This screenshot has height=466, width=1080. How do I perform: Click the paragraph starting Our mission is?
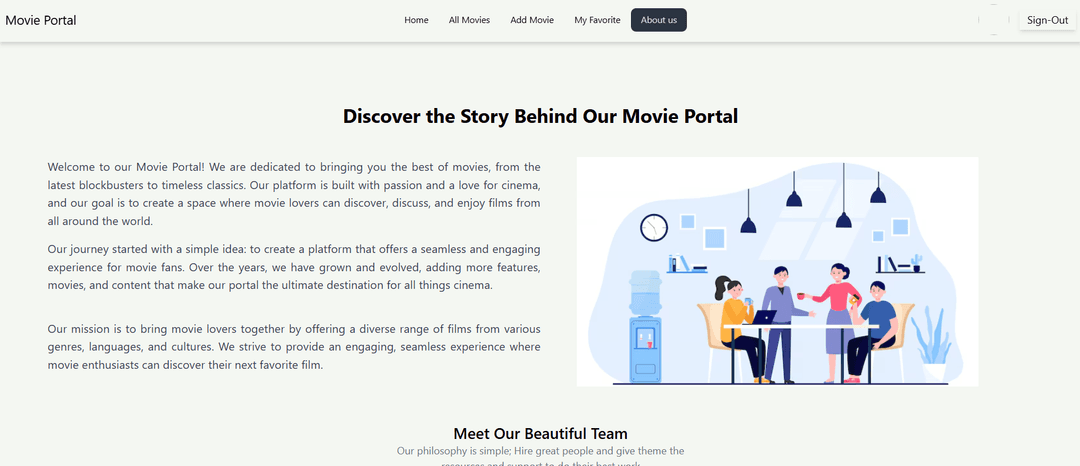[294, 347]
